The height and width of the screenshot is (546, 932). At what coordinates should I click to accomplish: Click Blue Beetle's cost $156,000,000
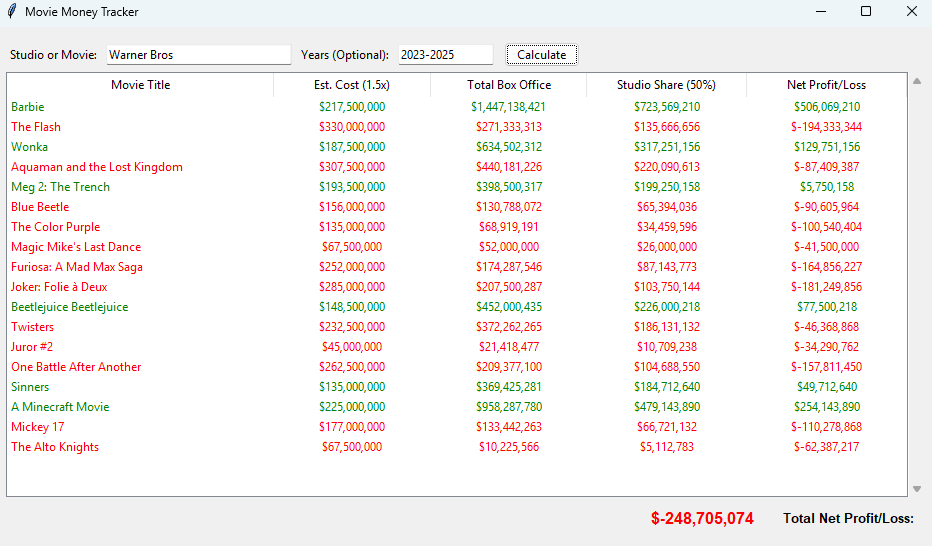tap(352, 207)
